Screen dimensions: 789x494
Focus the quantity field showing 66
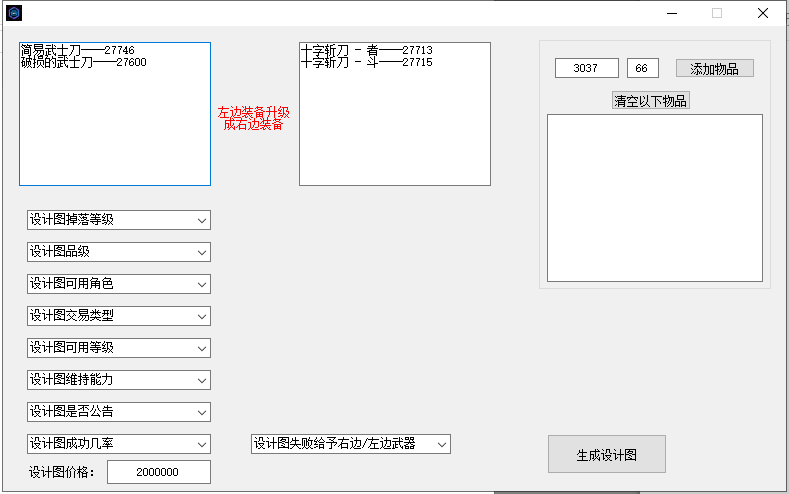(x=642, y=69)
